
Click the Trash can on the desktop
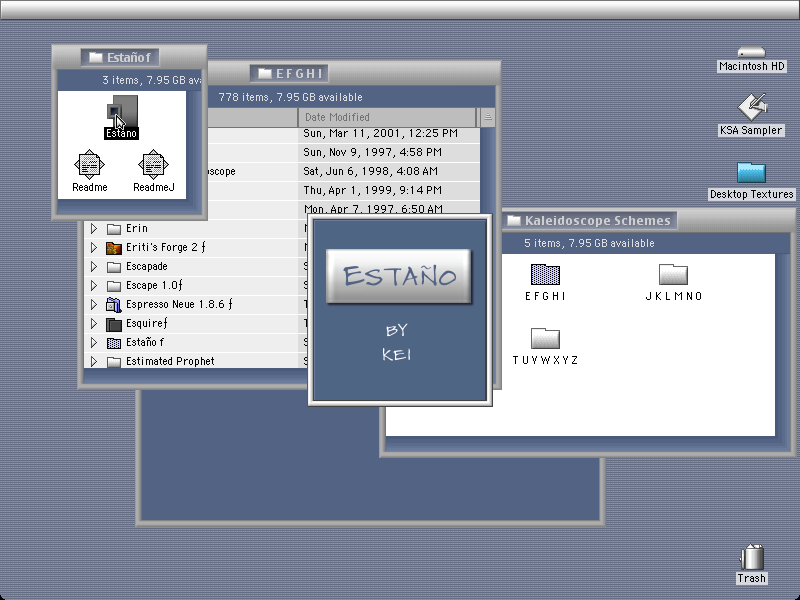(752, 557)
